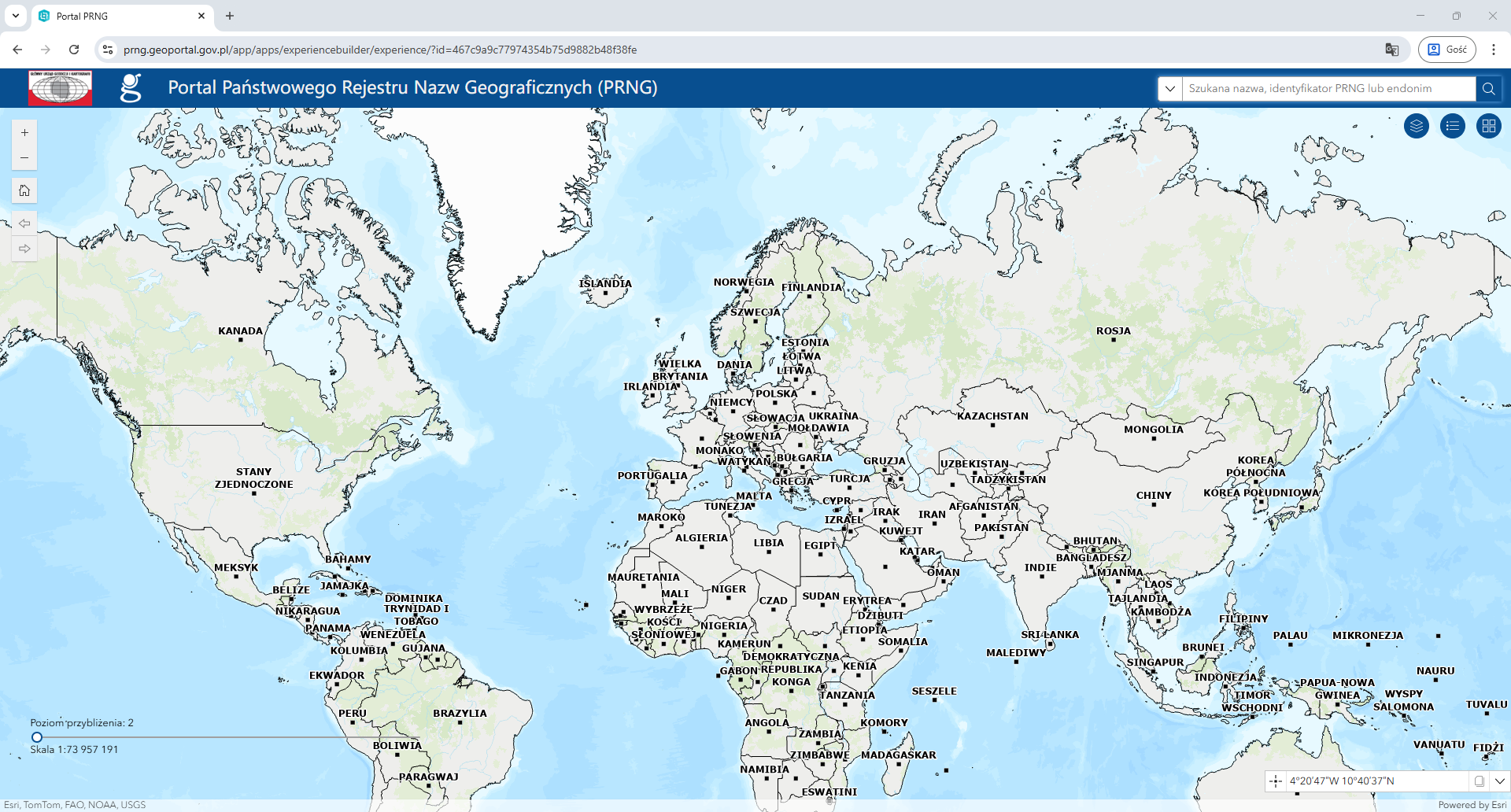
Task: Open the Legend list icon
Action: [1452, 126]
